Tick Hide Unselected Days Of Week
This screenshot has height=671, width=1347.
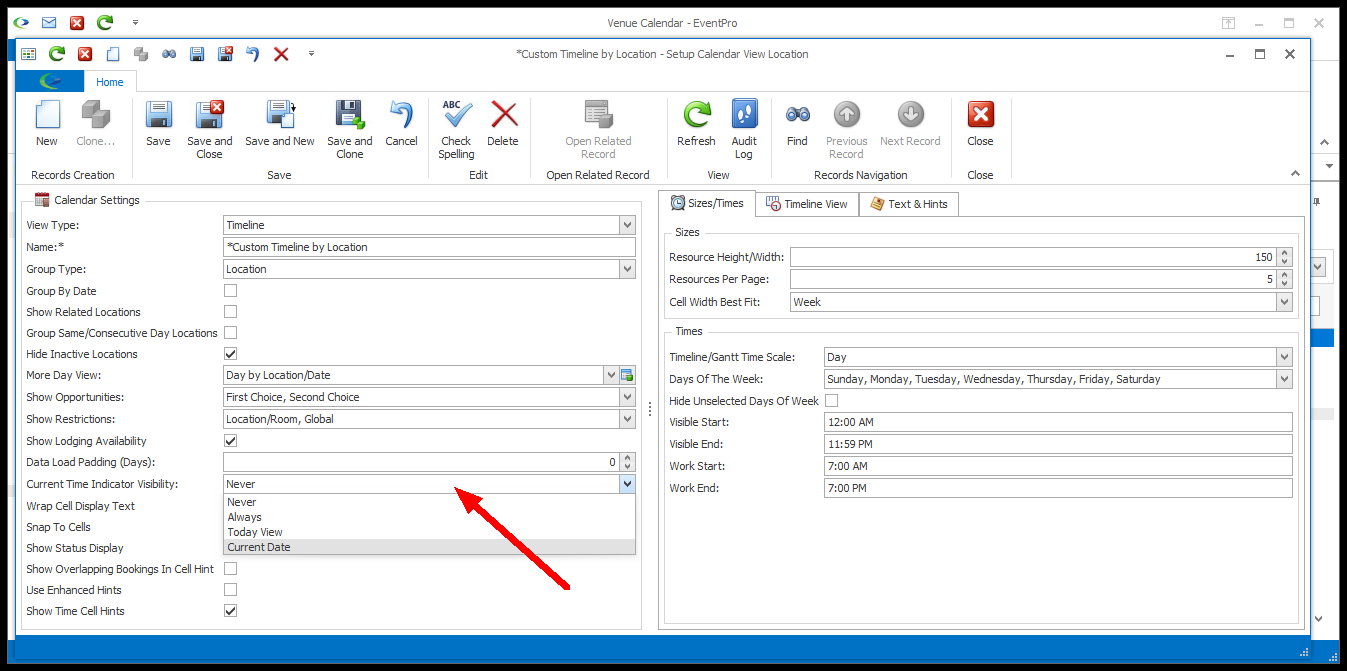(x=832, y=401)
